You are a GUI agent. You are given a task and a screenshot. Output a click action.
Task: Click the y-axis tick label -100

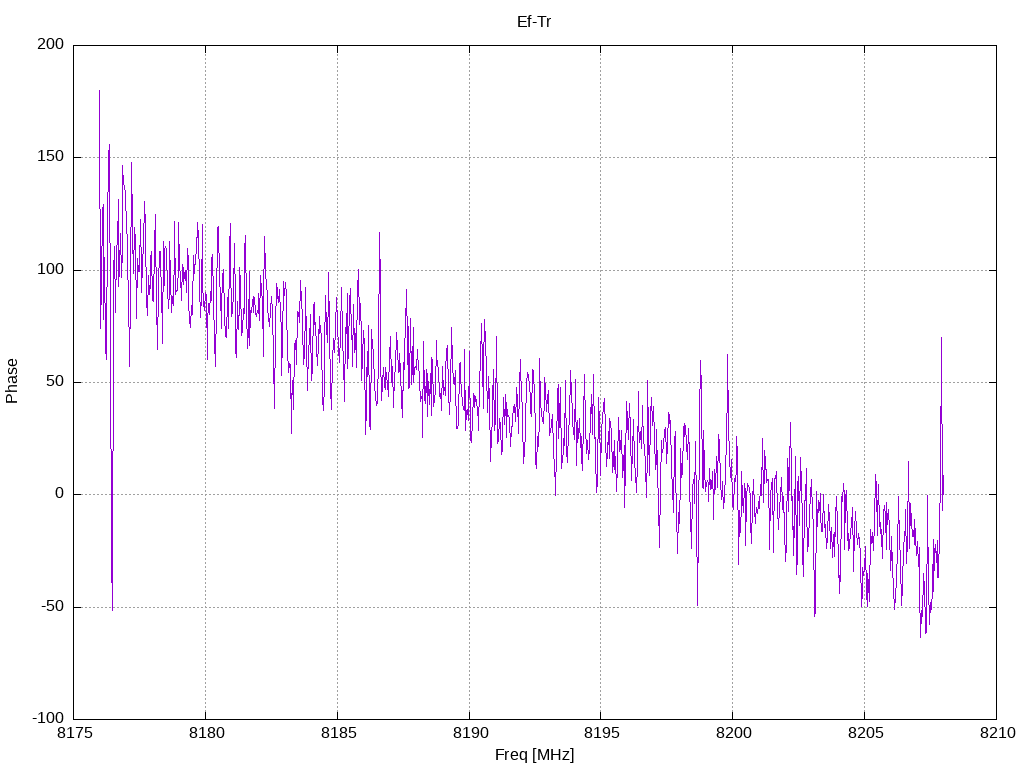[x=48, y=718]
